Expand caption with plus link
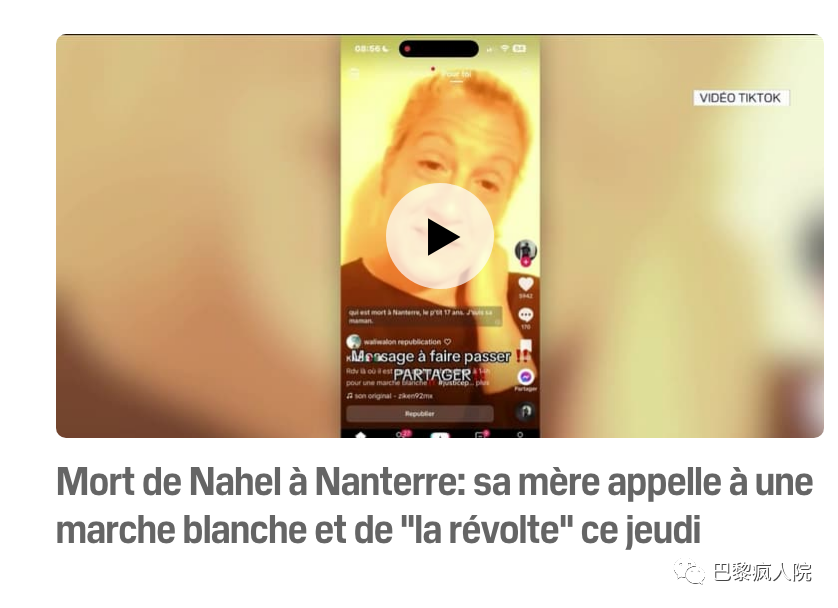This screenshot has width=838, height=608. tap(483, 383)
